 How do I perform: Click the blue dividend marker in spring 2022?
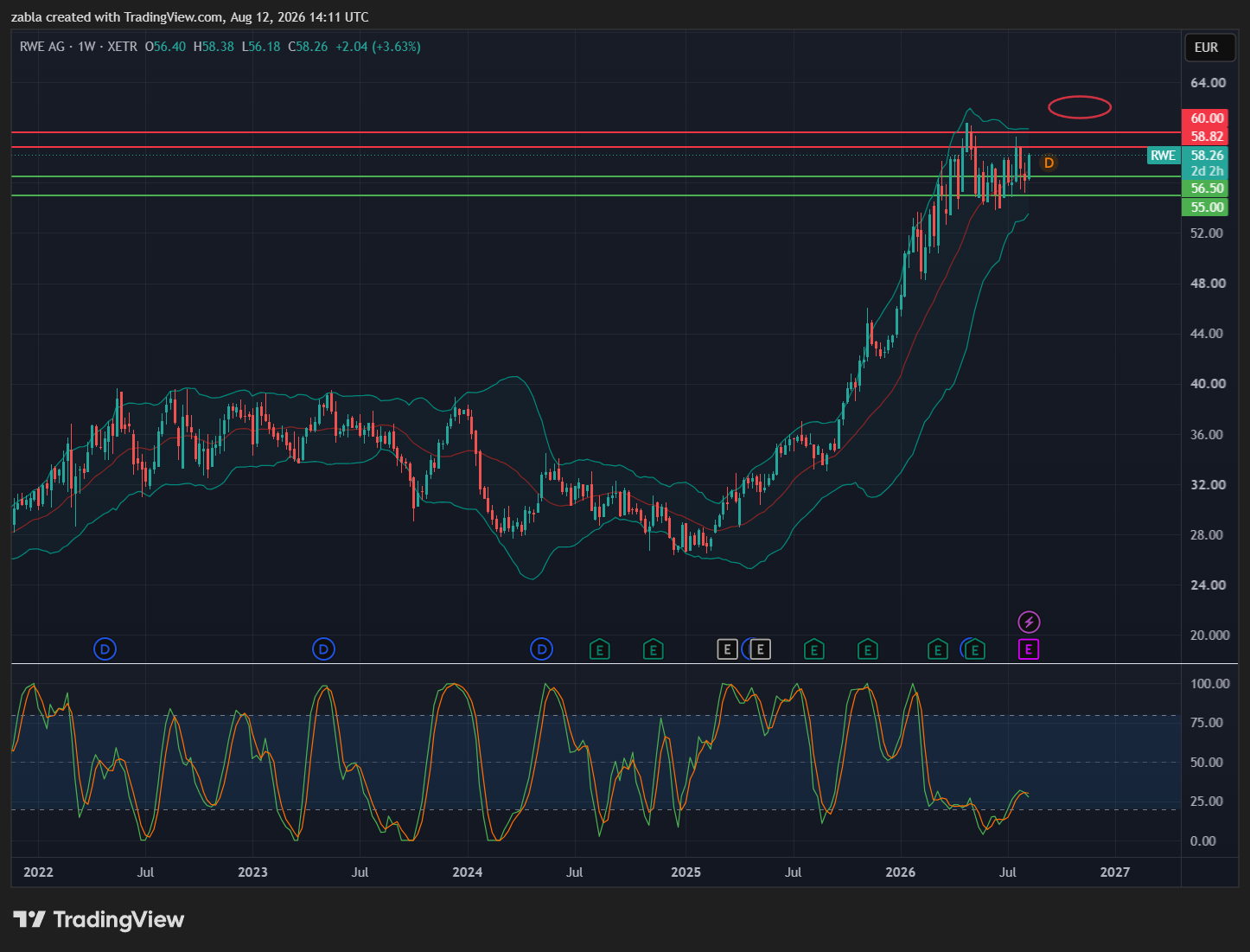105,649
